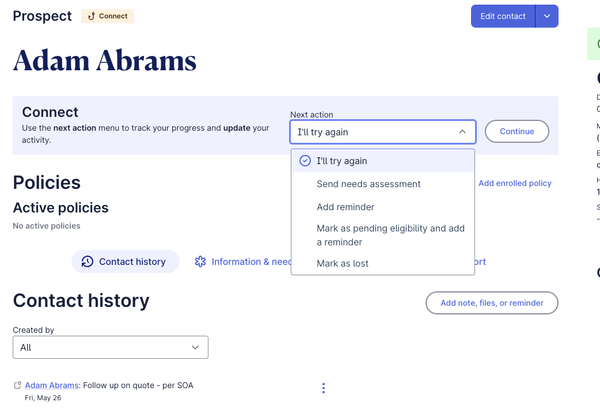
Task: Click the Edit contact button
Action: [502, 16]
